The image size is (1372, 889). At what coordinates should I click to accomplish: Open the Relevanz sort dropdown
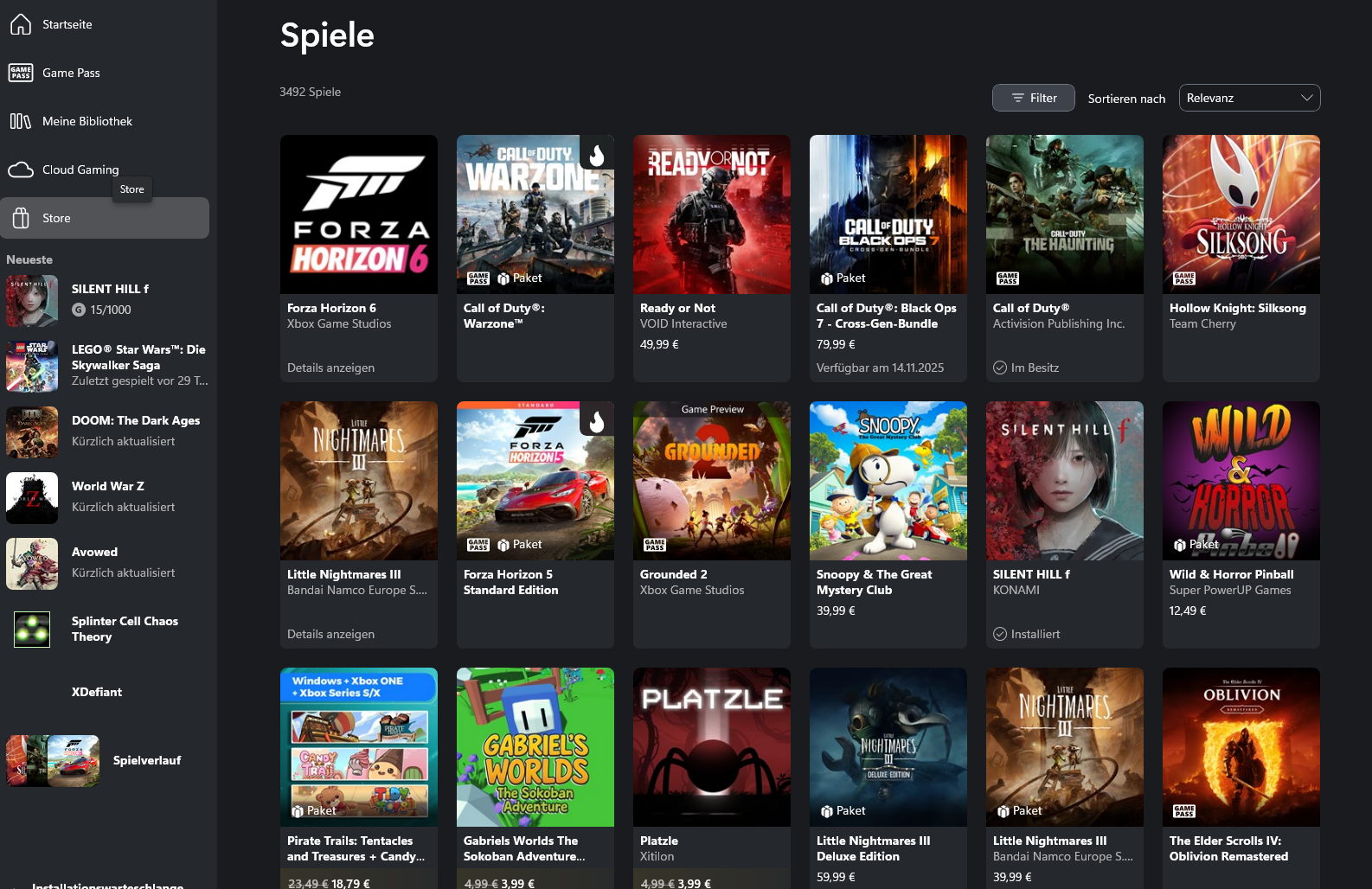[x=1249, y=98]
